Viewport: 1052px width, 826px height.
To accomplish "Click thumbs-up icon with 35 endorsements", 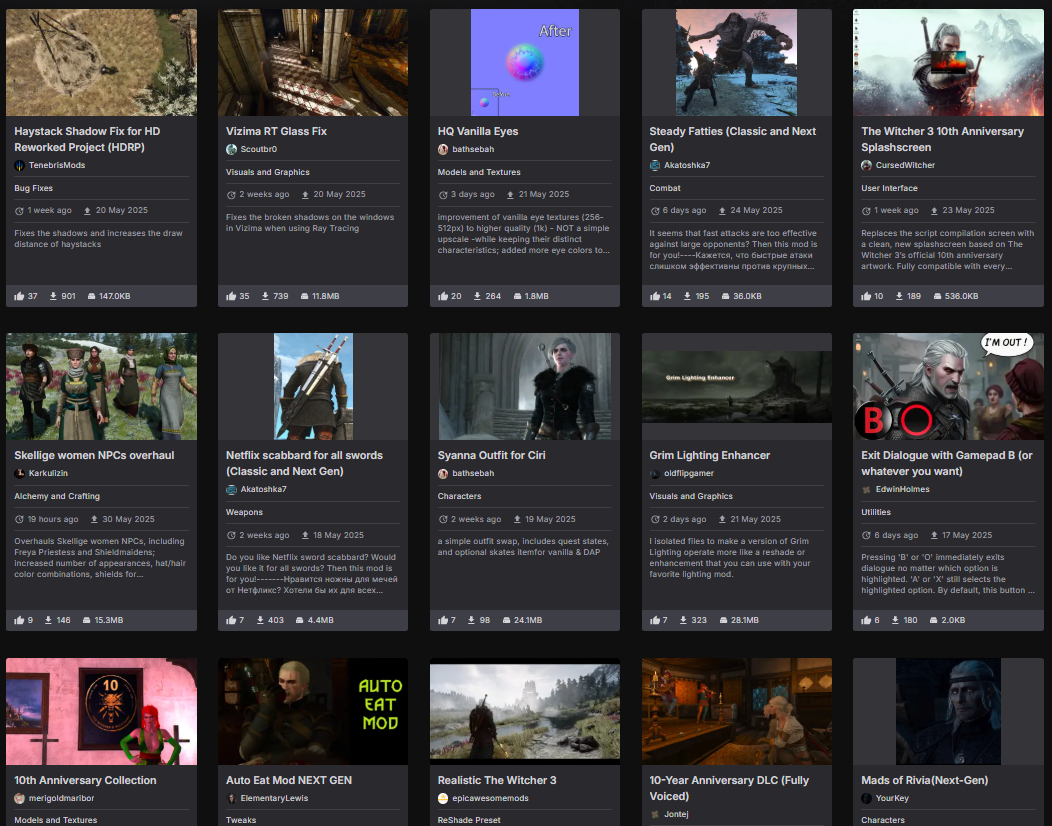I will (231, 296).
